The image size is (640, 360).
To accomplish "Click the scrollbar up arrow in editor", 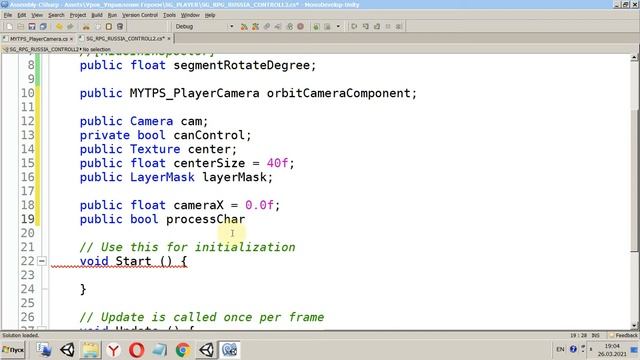I will (634, 58).
